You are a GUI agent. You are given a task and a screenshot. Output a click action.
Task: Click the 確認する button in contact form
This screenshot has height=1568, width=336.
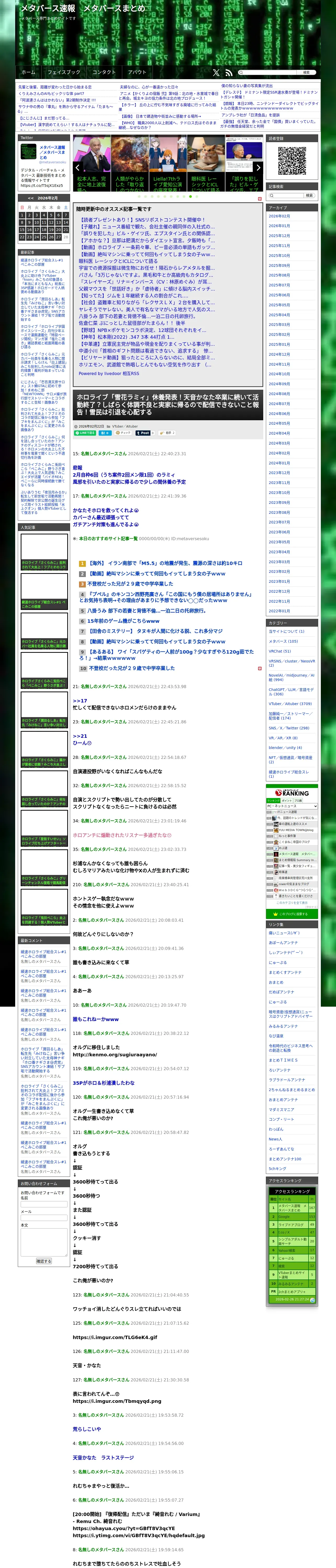click(44, 1261)
